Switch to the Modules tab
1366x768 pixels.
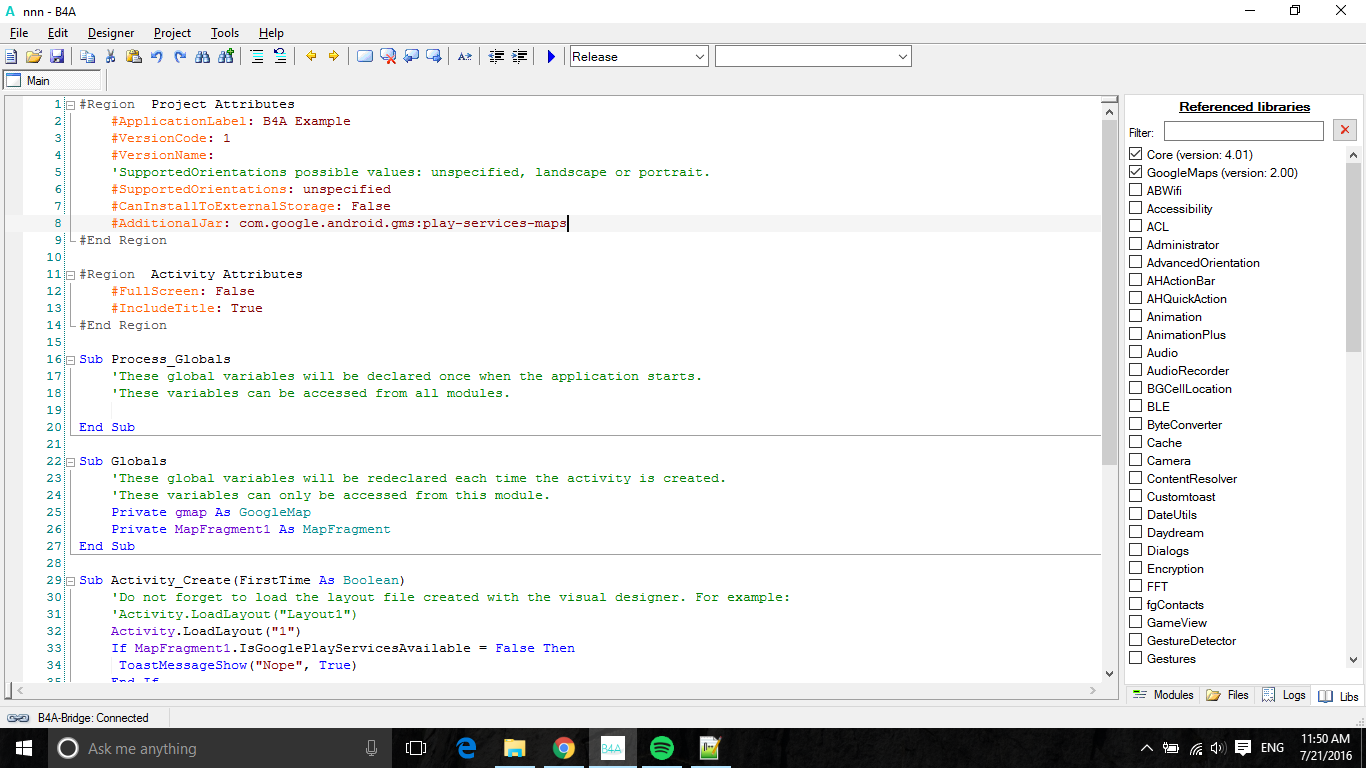(1163, 695)
